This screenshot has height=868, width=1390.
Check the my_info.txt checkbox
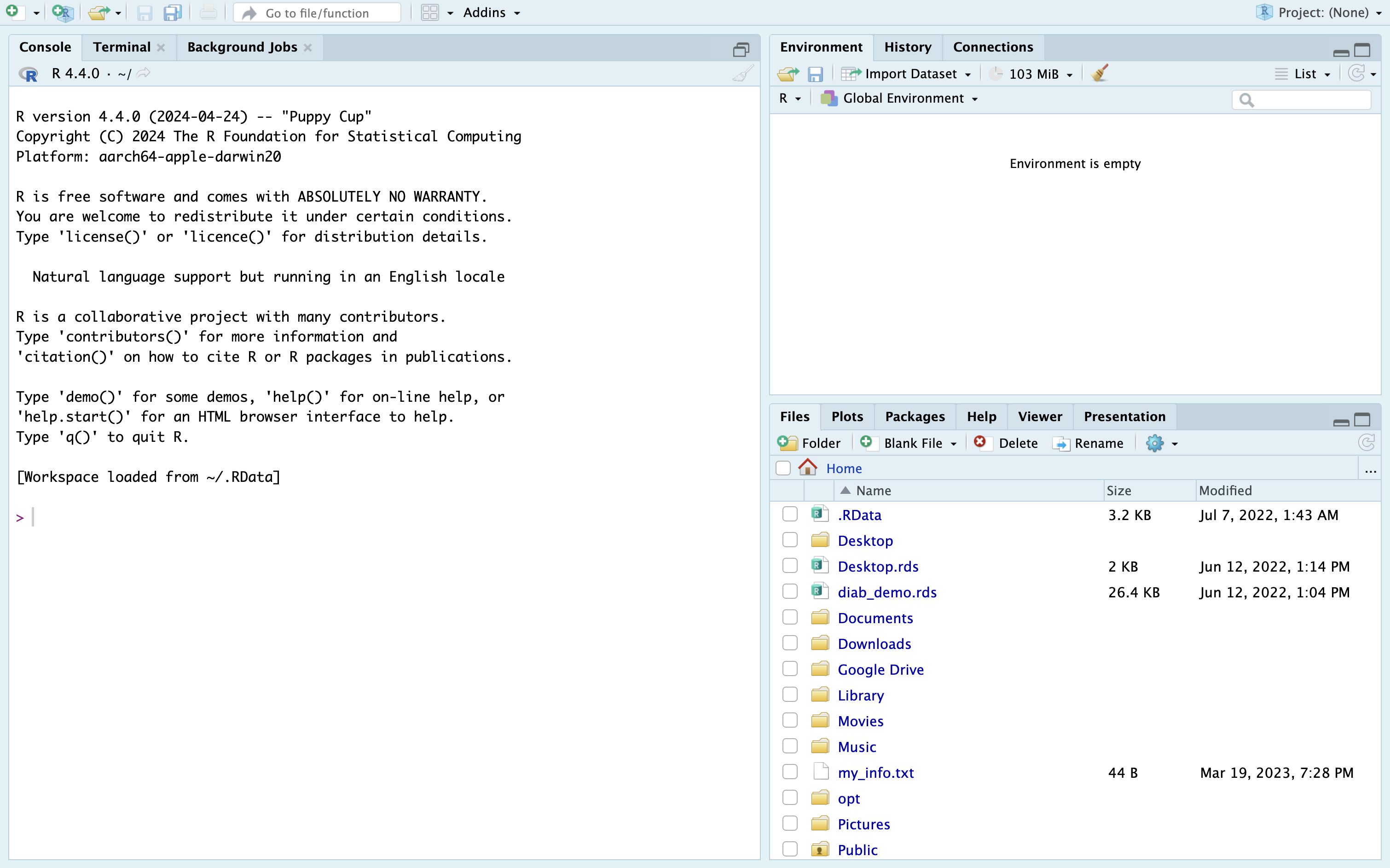tap(790, 771)
